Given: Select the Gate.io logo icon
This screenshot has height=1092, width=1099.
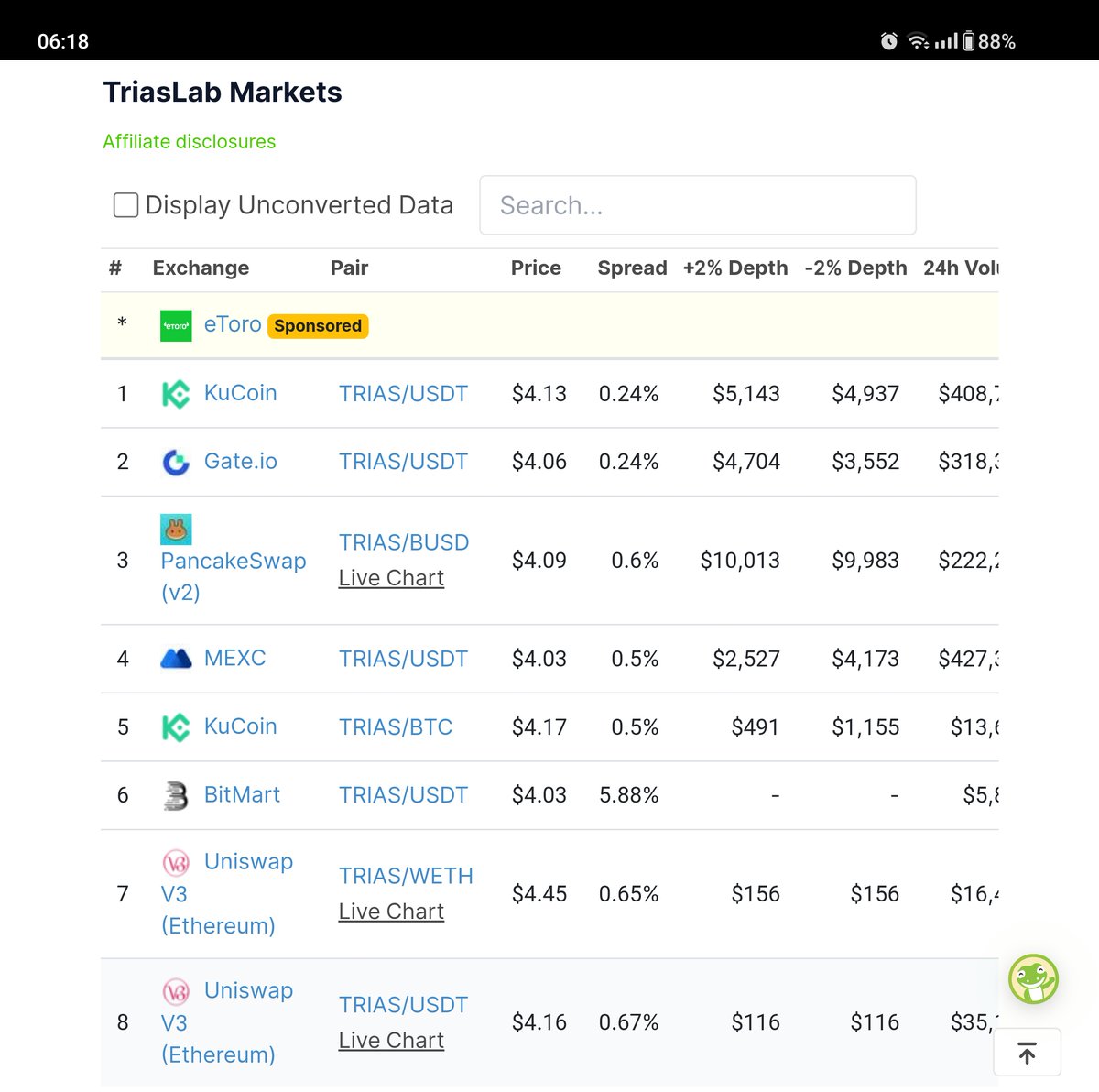Looking at the screenshot, I should tap(176, 462).
